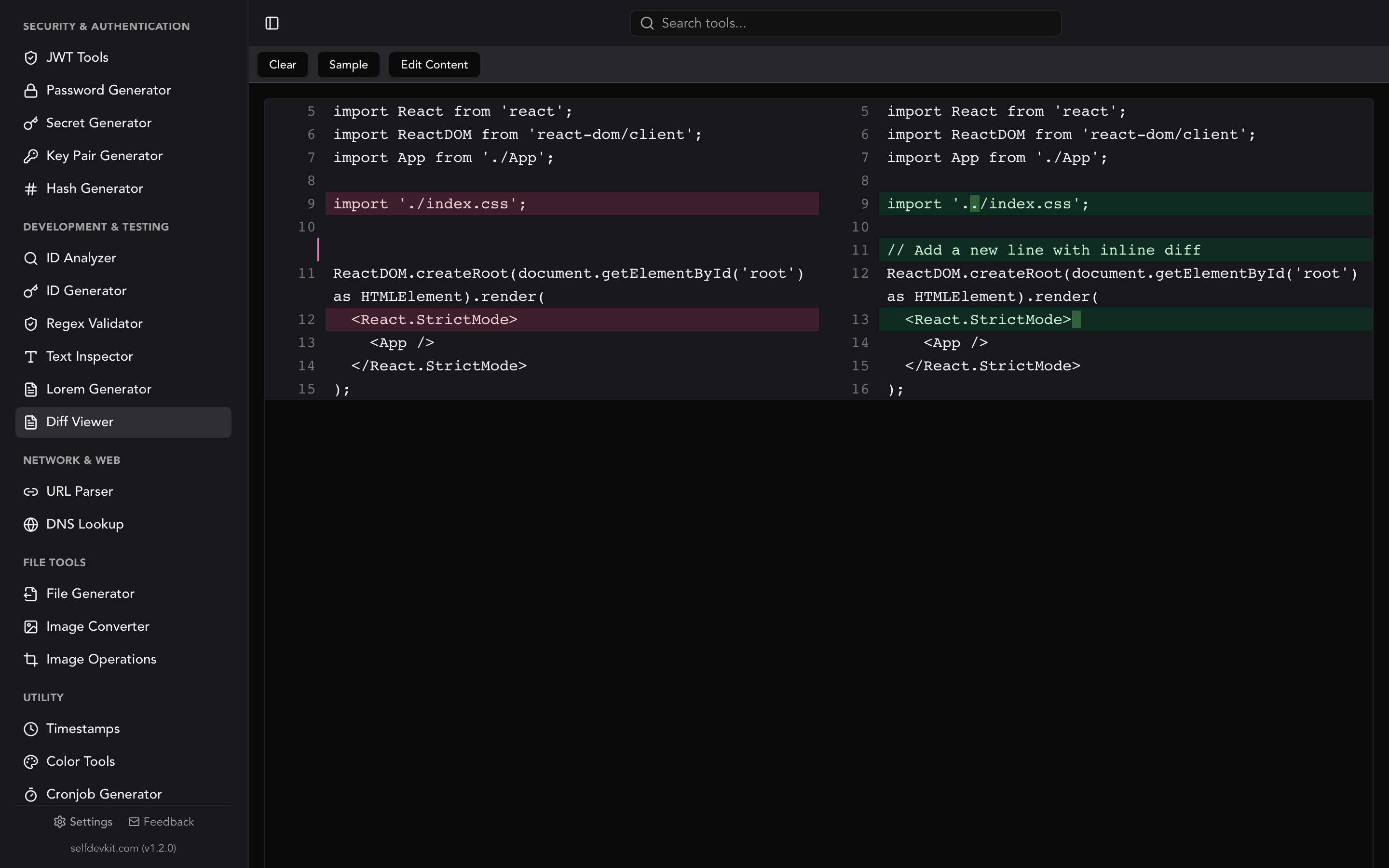Open the URL Parser tool

[79, 491]
